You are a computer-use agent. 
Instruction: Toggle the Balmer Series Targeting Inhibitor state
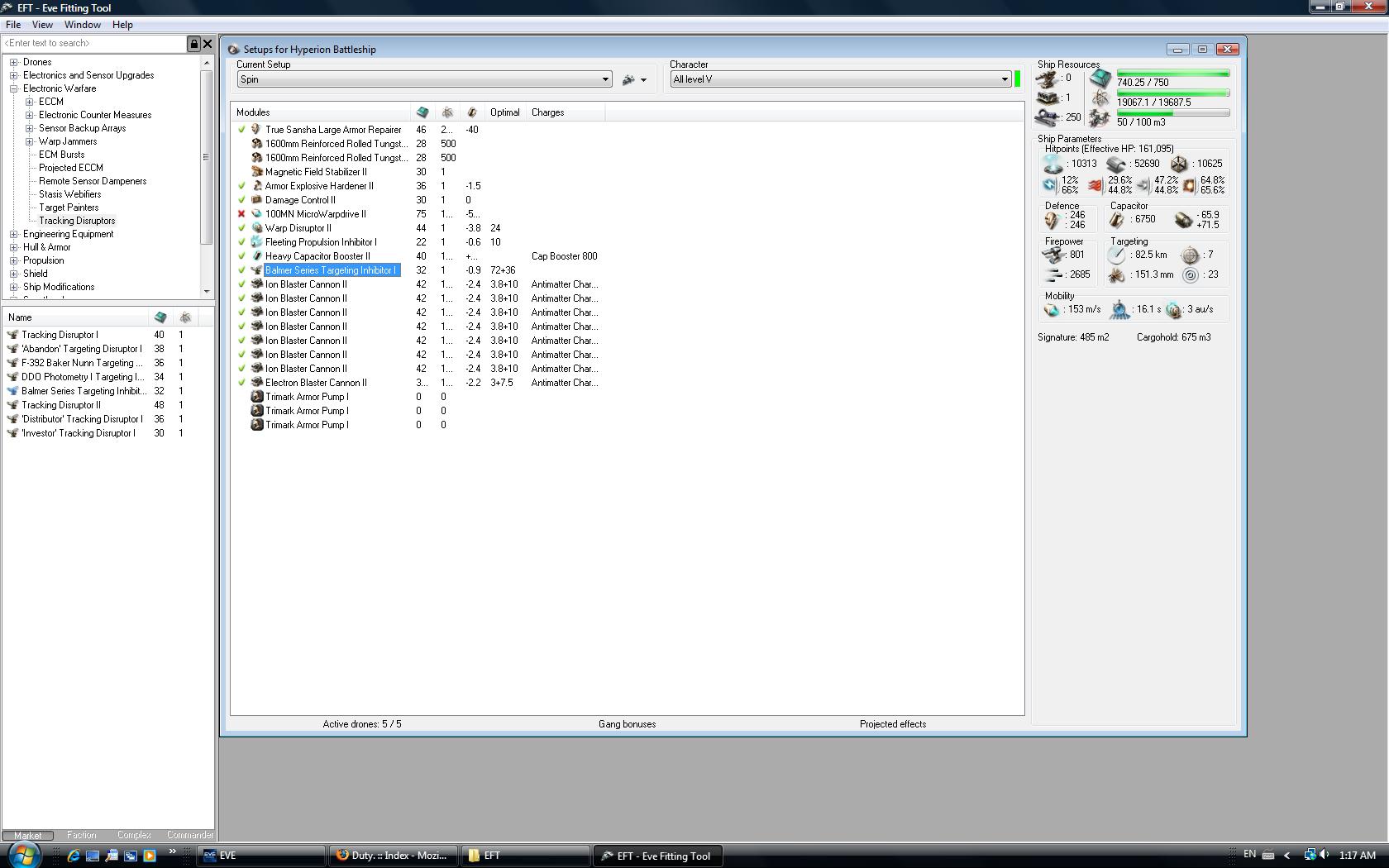241,270
